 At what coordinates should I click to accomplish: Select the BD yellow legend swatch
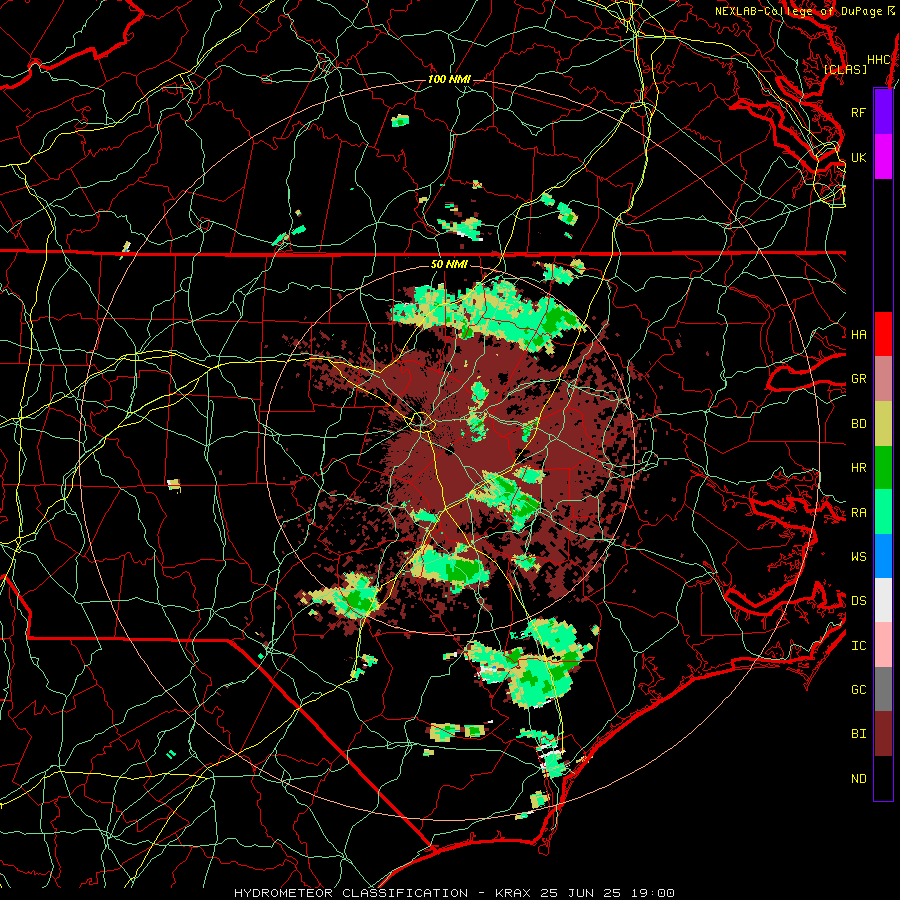[883, 423]
